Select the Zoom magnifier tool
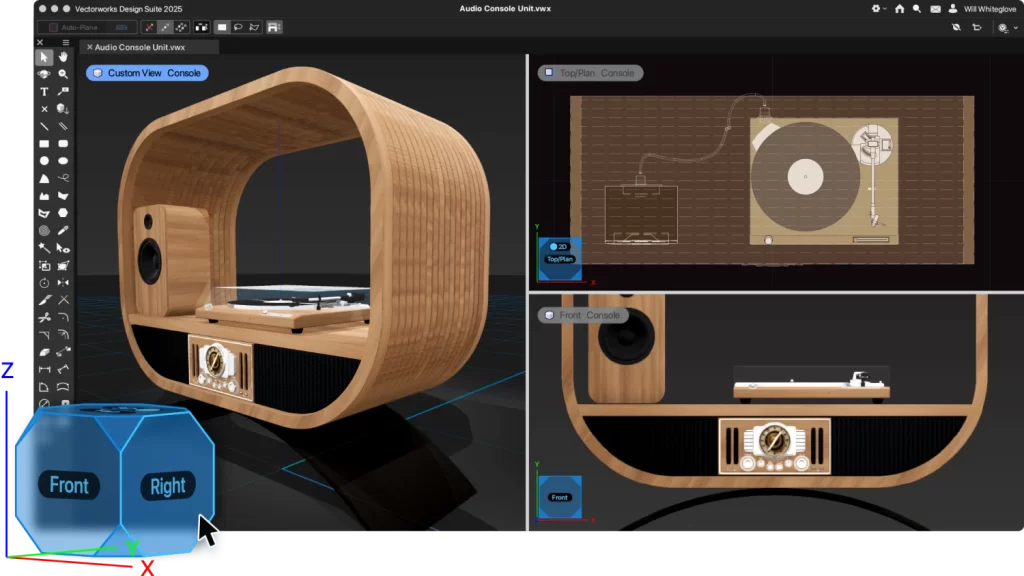 click(x=63, y=74)
